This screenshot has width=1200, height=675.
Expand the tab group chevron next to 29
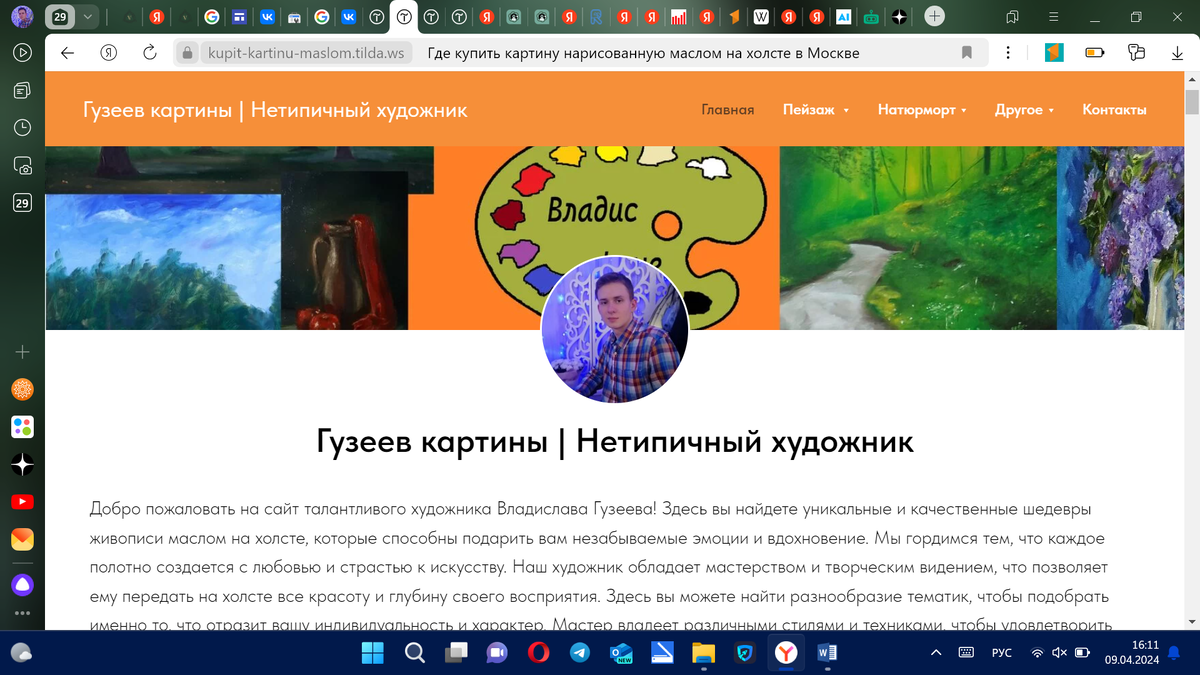pyautogui.click(x=87, y=17)
